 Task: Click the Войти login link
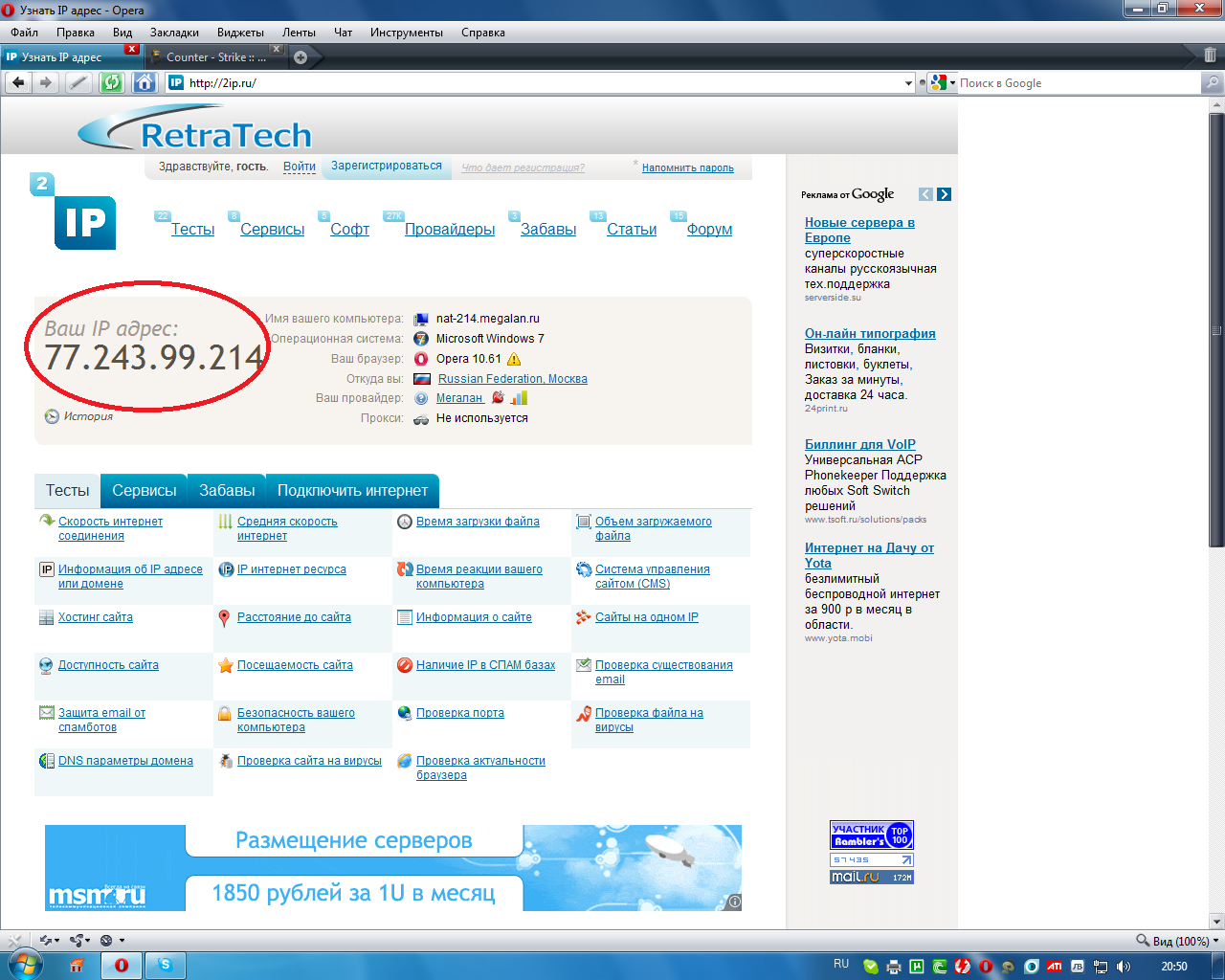coord(300,167)
